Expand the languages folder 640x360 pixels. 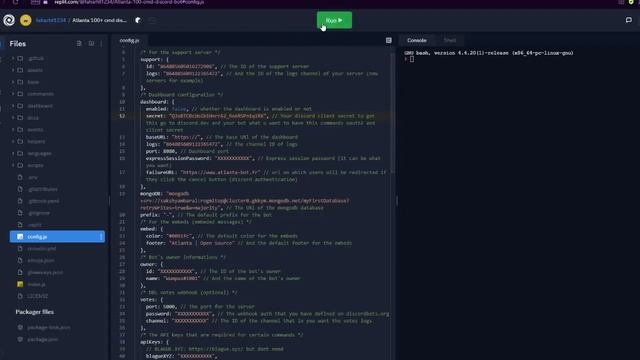point(13,153)
